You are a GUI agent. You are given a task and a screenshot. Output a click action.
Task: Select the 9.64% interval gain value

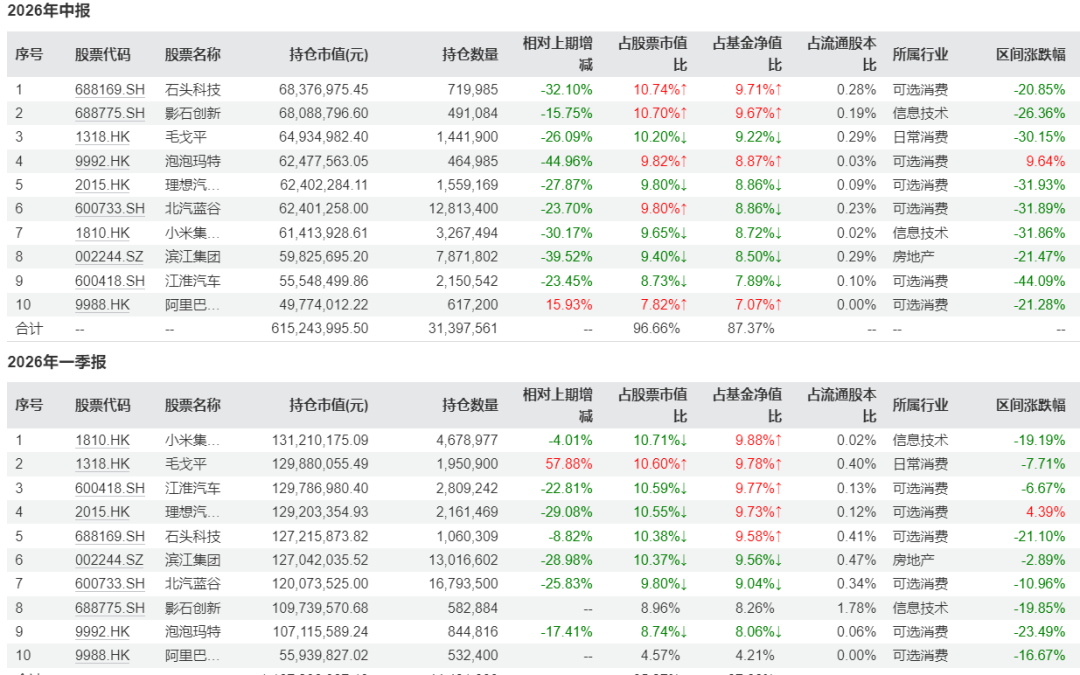click(1046, 161)
